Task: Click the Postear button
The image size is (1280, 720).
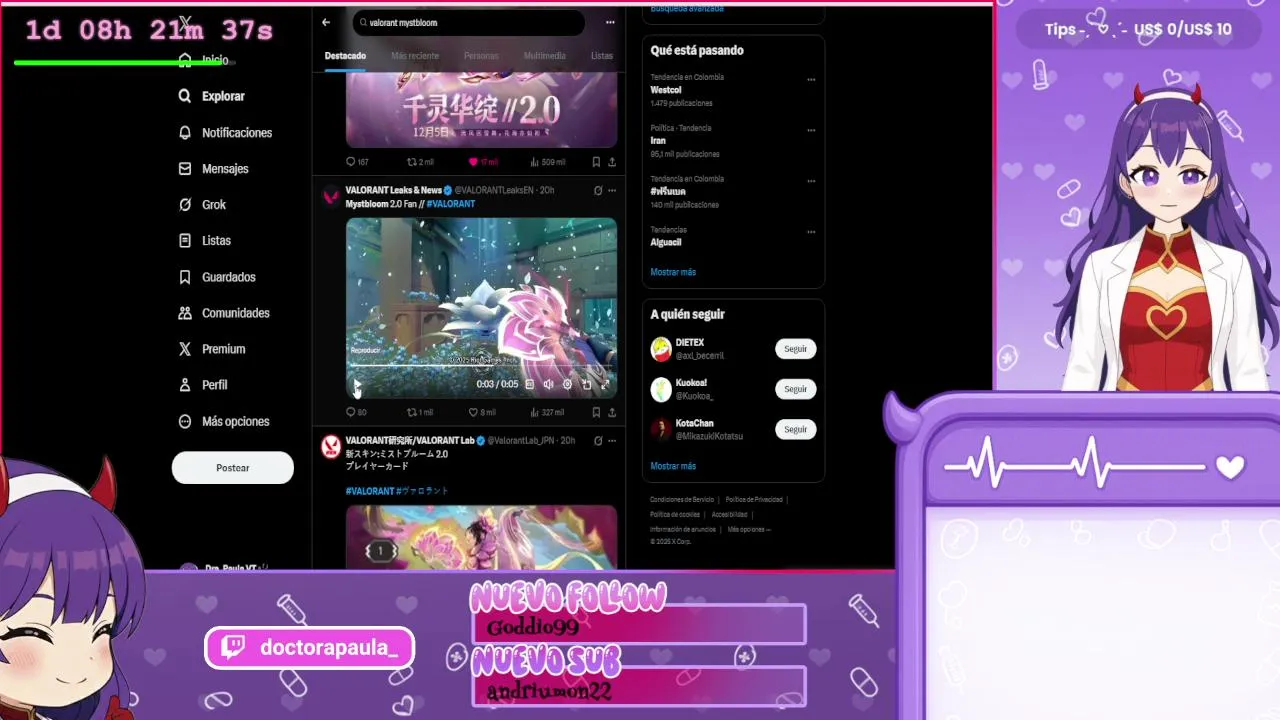Action: [233, 468]
